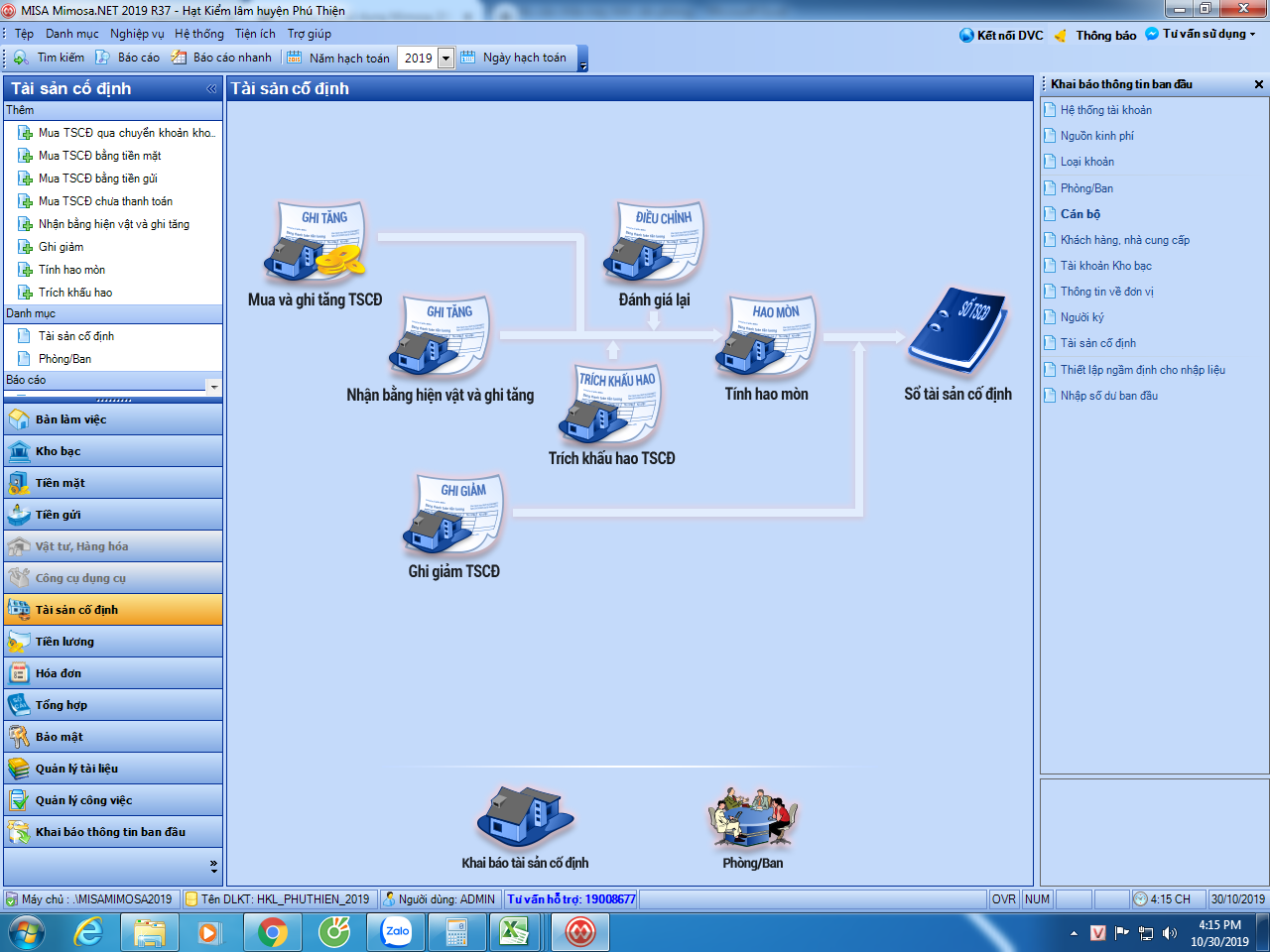The image size is (1270, 952).
Task: Switch to the Tiền mặt module
Action: pyautogui.click(x=113, y=483)
